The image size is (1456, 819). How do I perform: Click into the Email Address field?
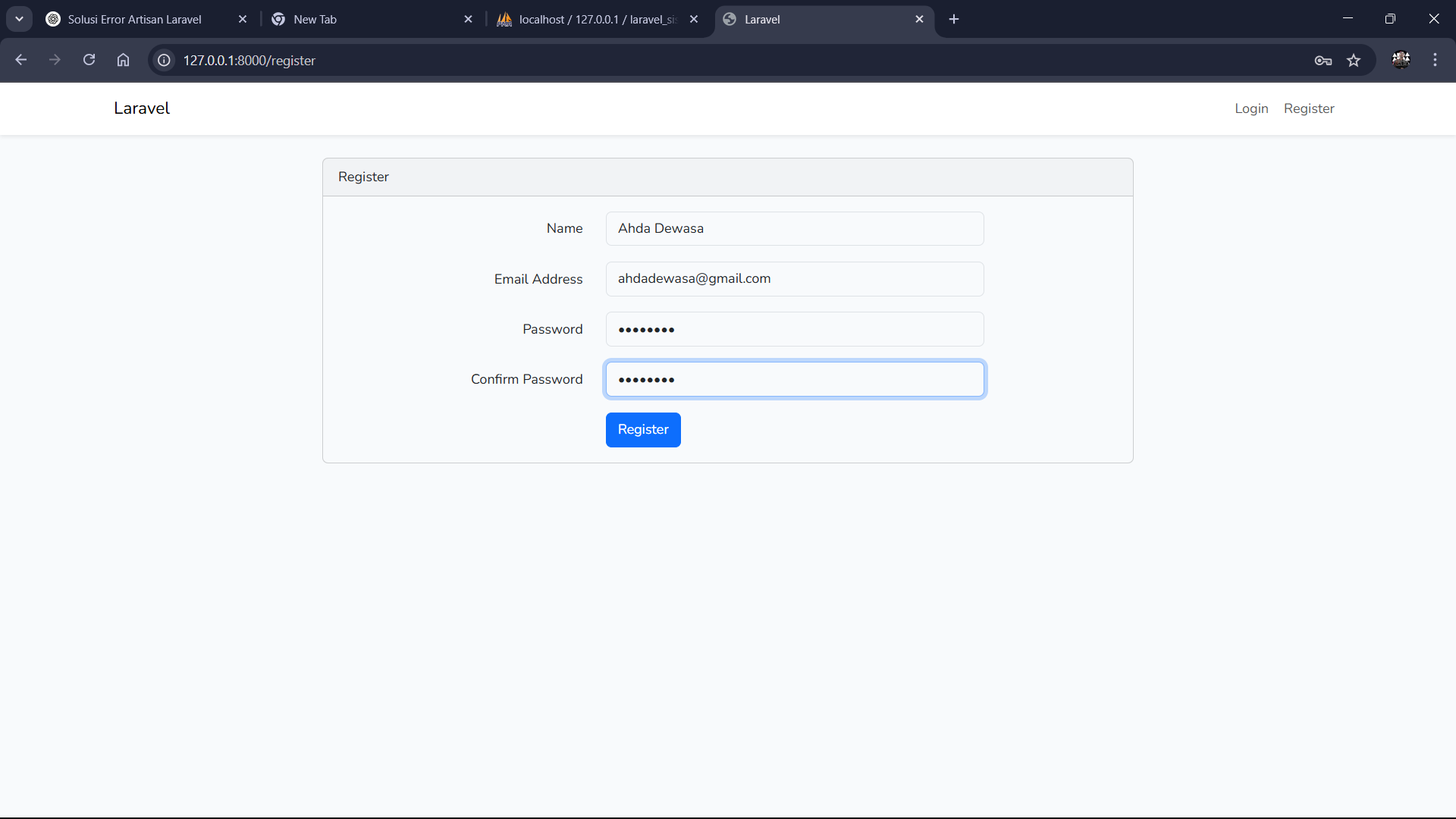[x=794, y=279]
